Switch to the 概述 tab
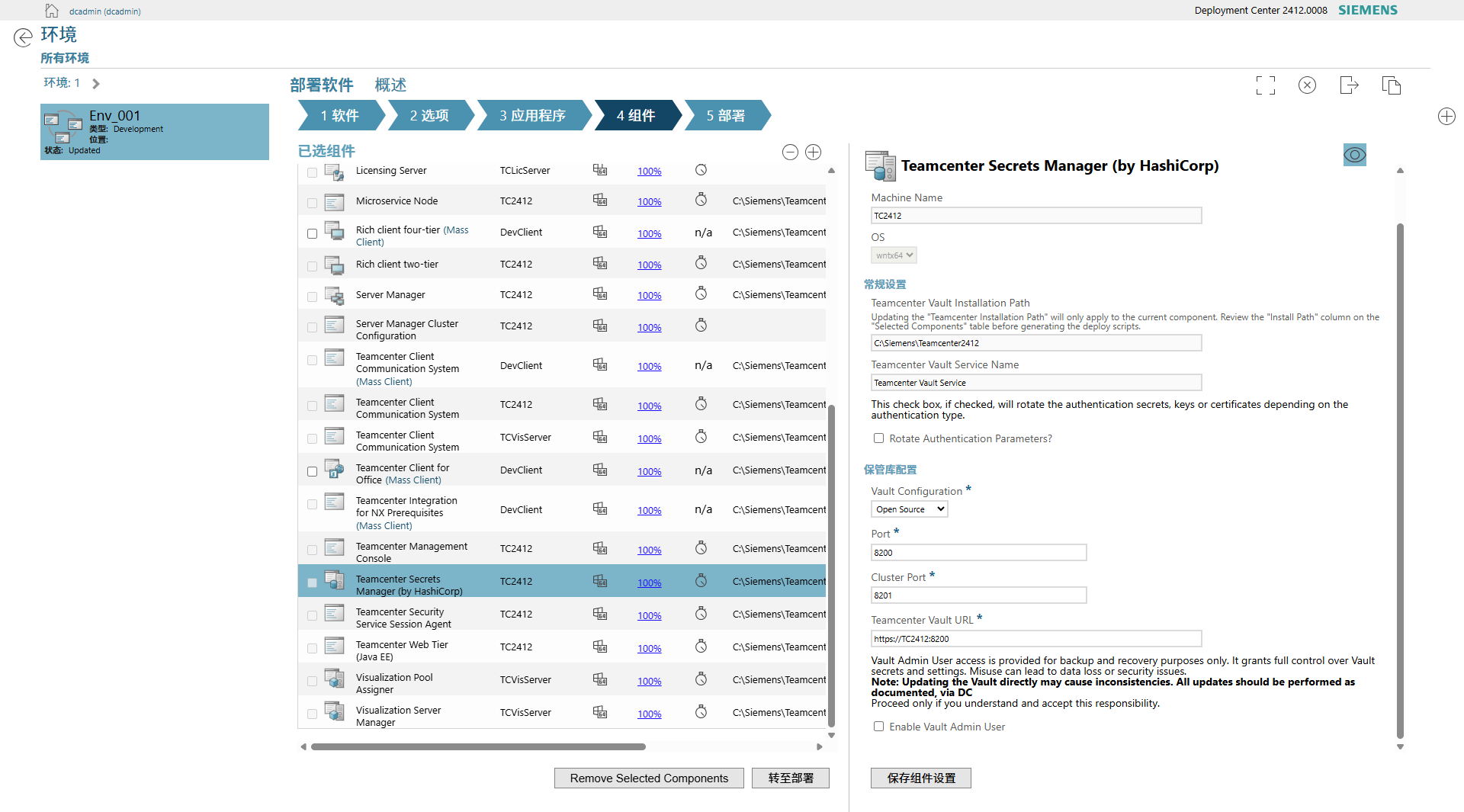Viewport: 1464px width, 812px height. [x=390, y=85]
